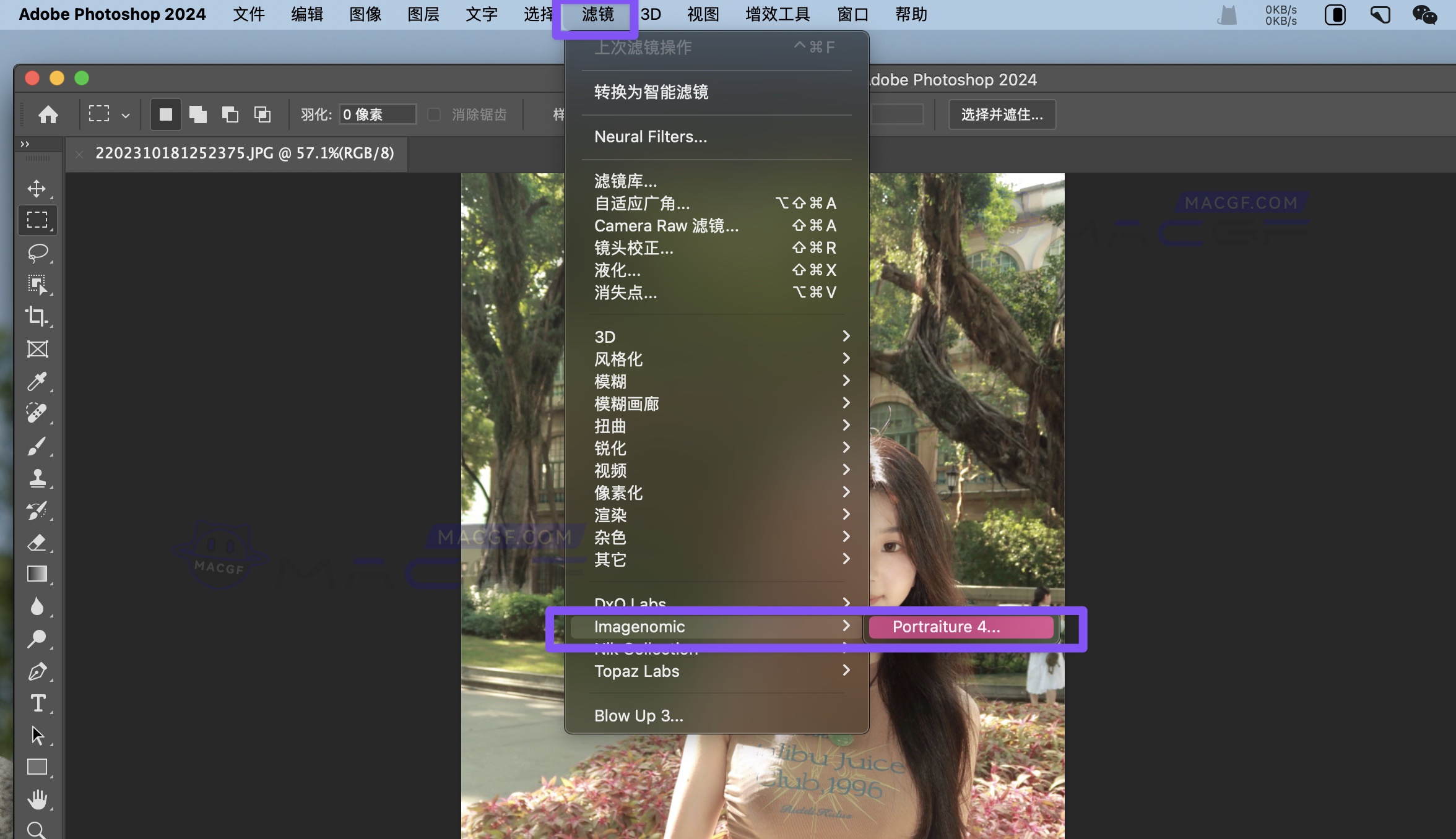
Task: Toggle add-to-selection mode in options bar
Action: (198, 114)
